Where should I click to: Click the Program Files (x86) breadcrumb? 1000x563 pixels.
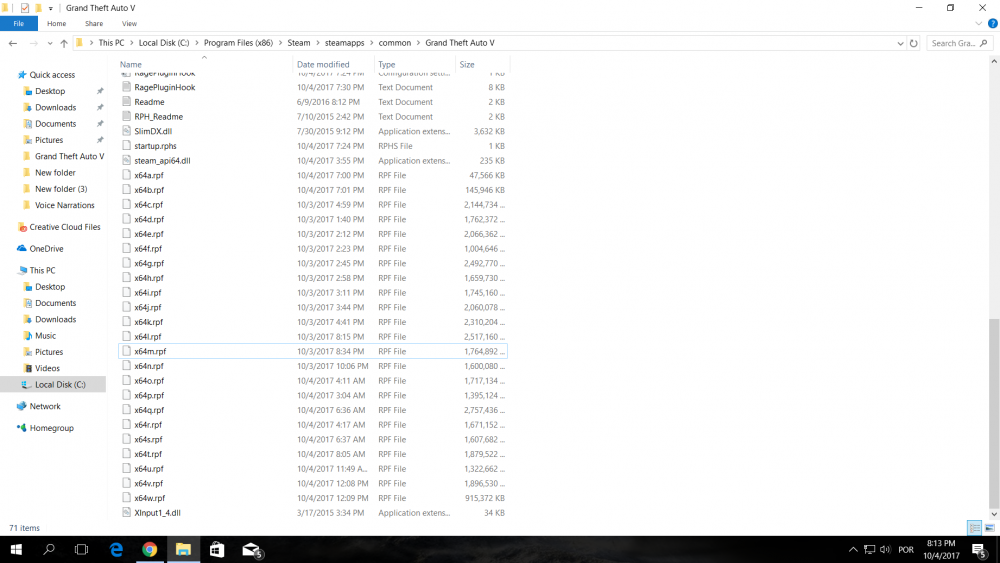pos(238,43)
